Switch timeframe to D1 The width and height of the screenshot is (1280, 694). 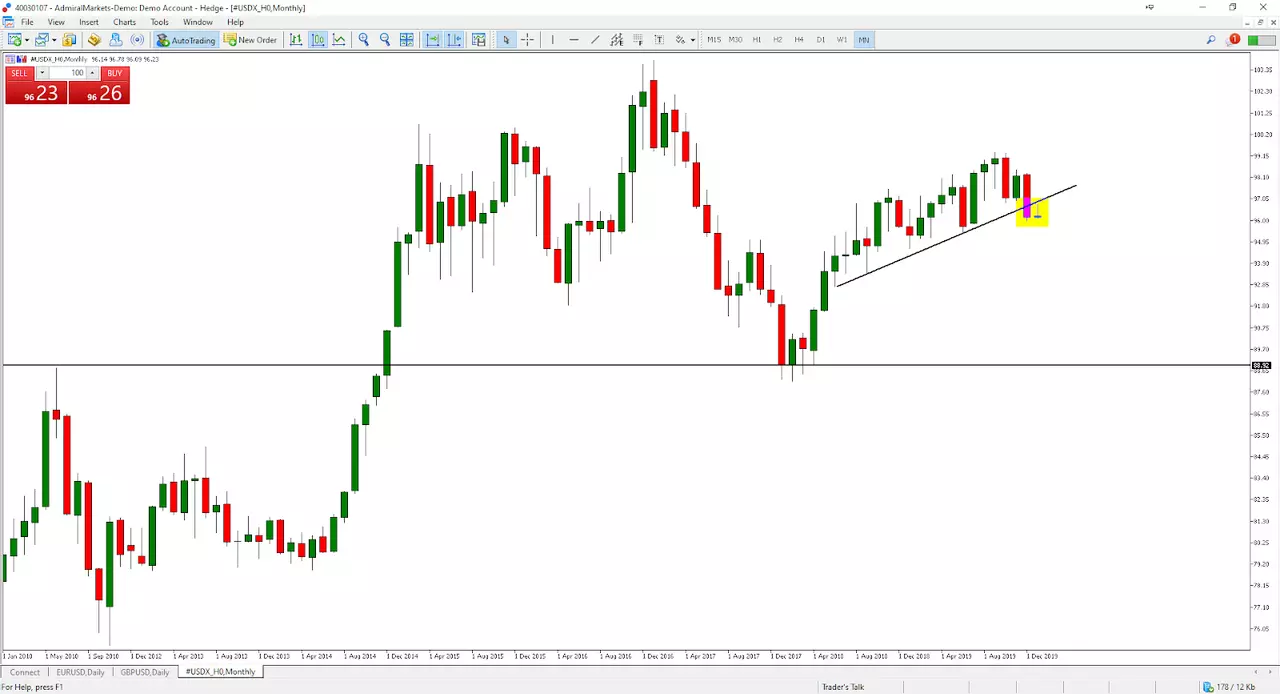(820, 40)
